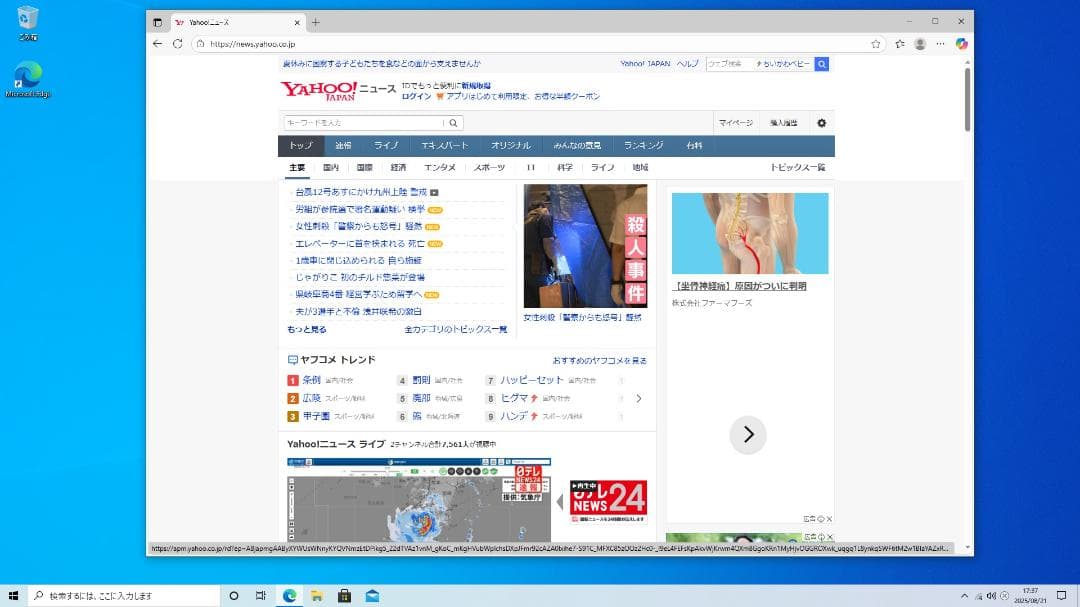Click the Yahoo search magnifier icon
This screenshot has width=1080, height=607.
coord(452,122)
